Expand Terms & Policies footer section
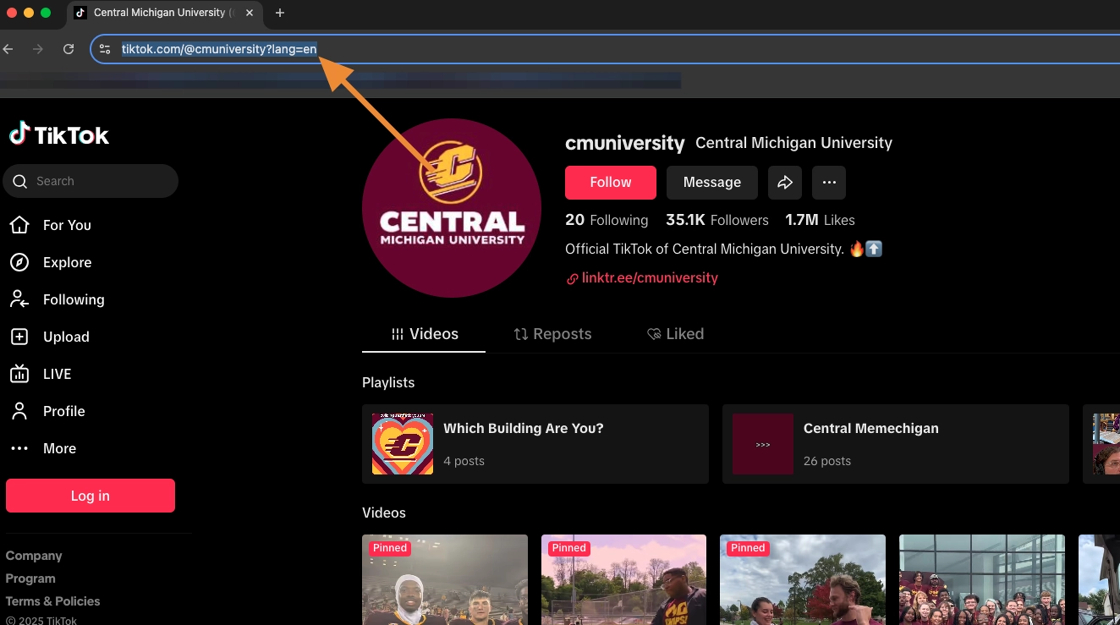This screenshot has height=625, width=1120. tap(53, 601)
